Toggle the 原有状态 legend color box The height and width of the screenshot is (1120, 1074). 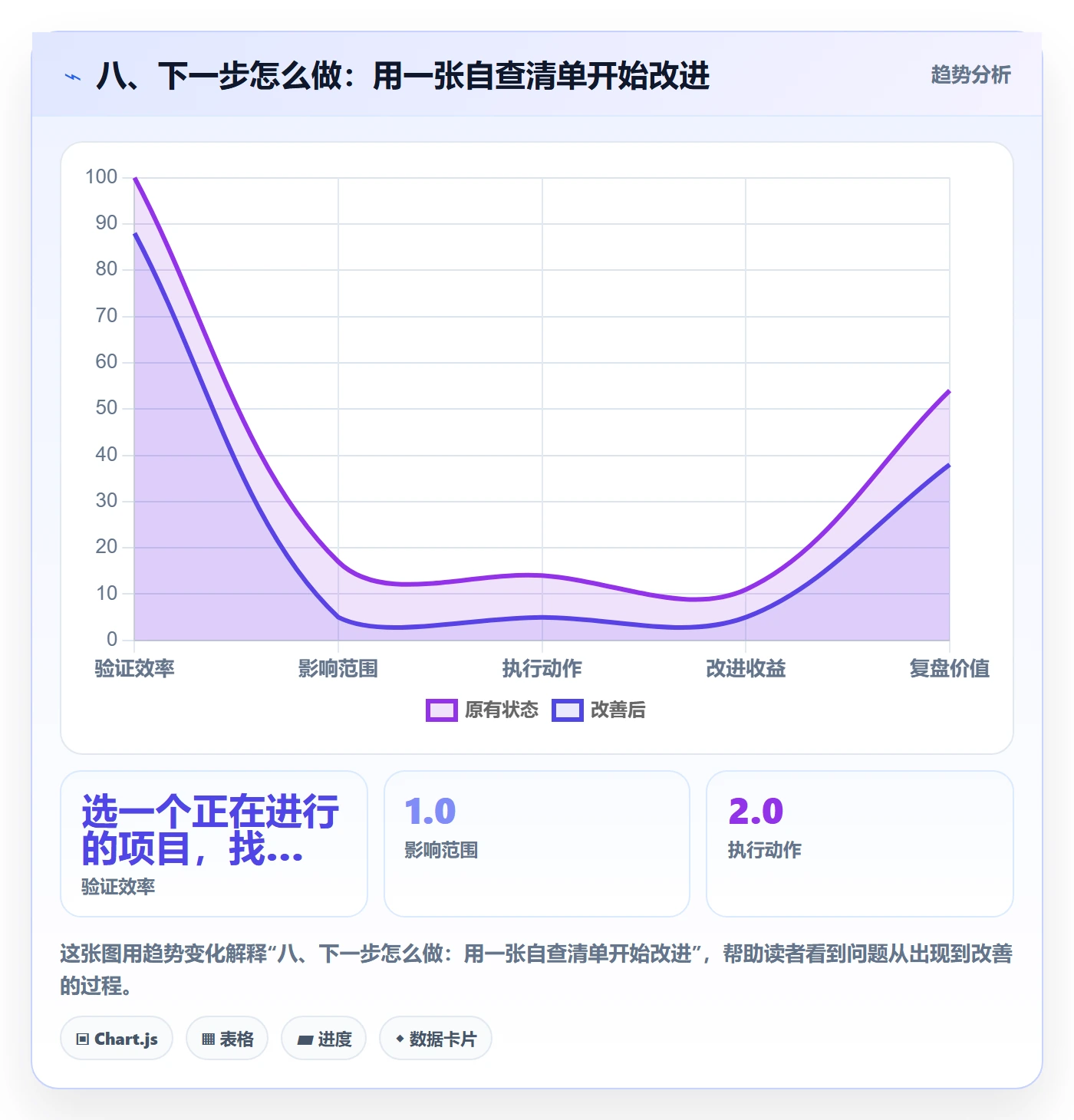tap(442, 710)
